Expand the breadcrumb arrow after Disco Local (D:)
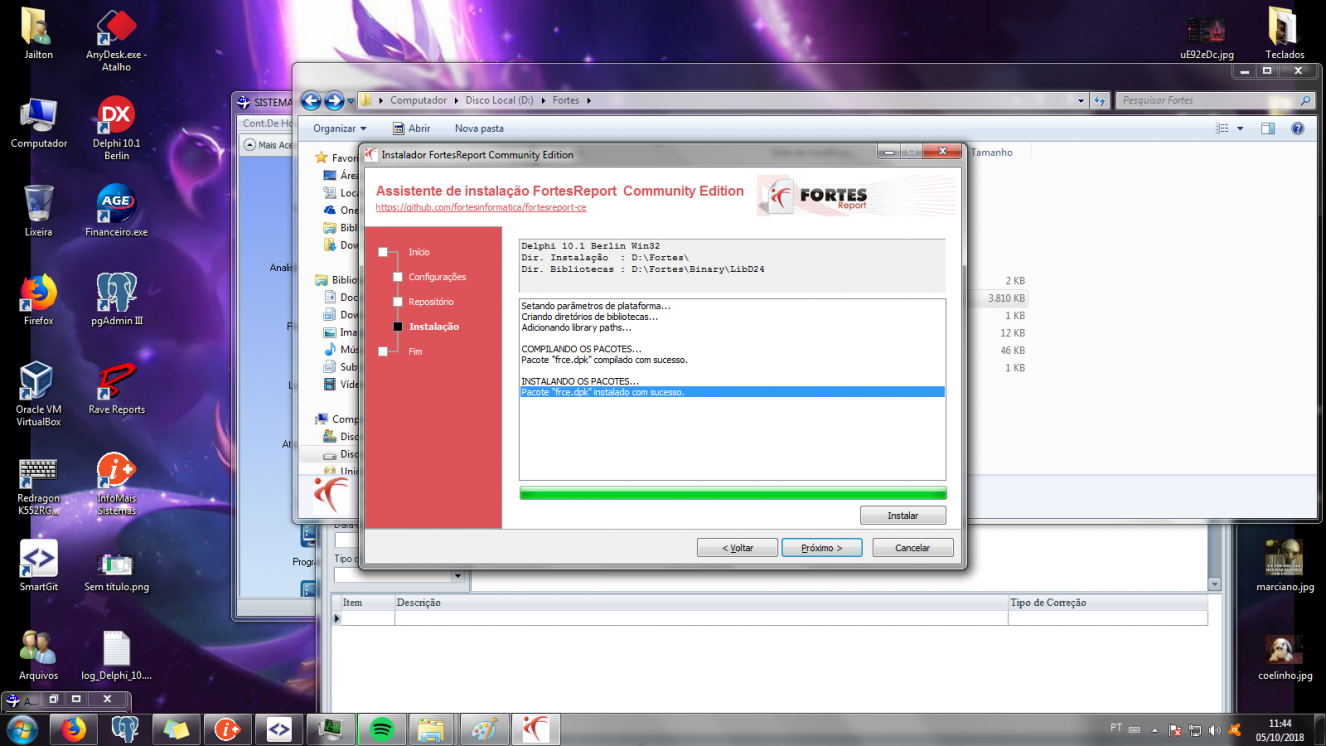This screenshot has height=746, width=1326. click(x=544, y=100)
